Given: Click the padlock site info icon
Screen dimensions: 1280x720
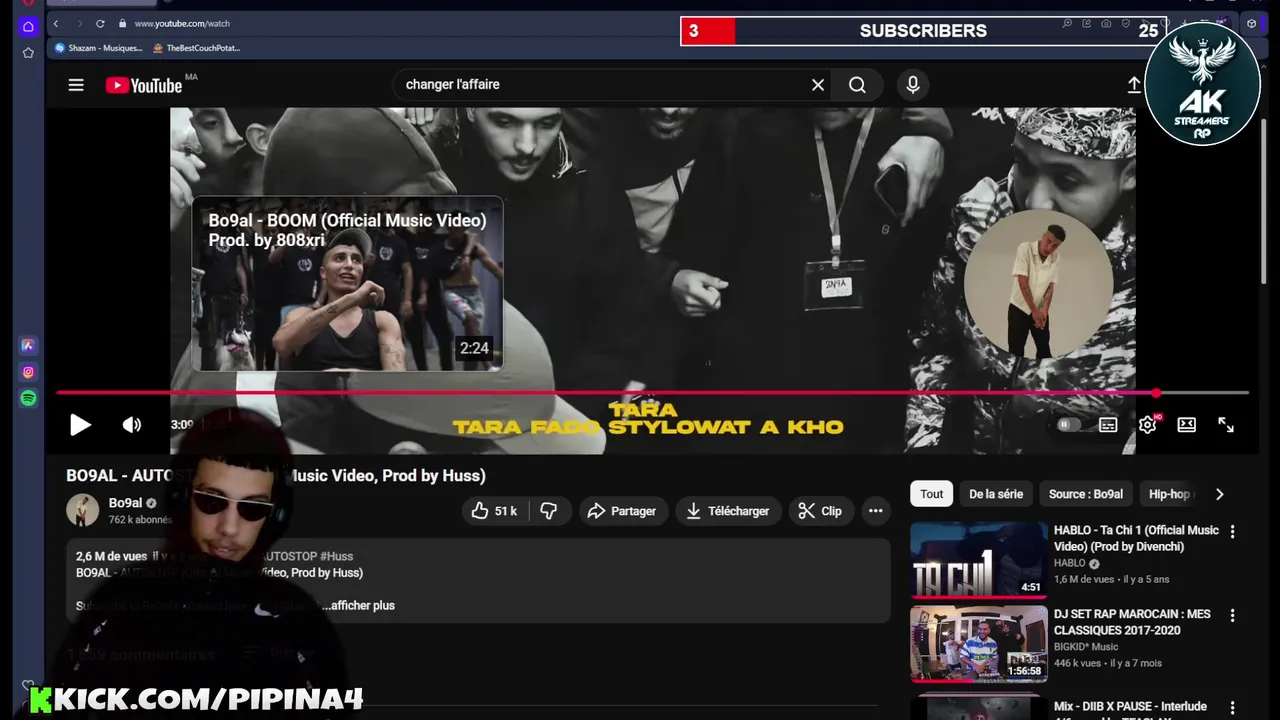Looking at the screenshot, I should (x=122, y=23).
